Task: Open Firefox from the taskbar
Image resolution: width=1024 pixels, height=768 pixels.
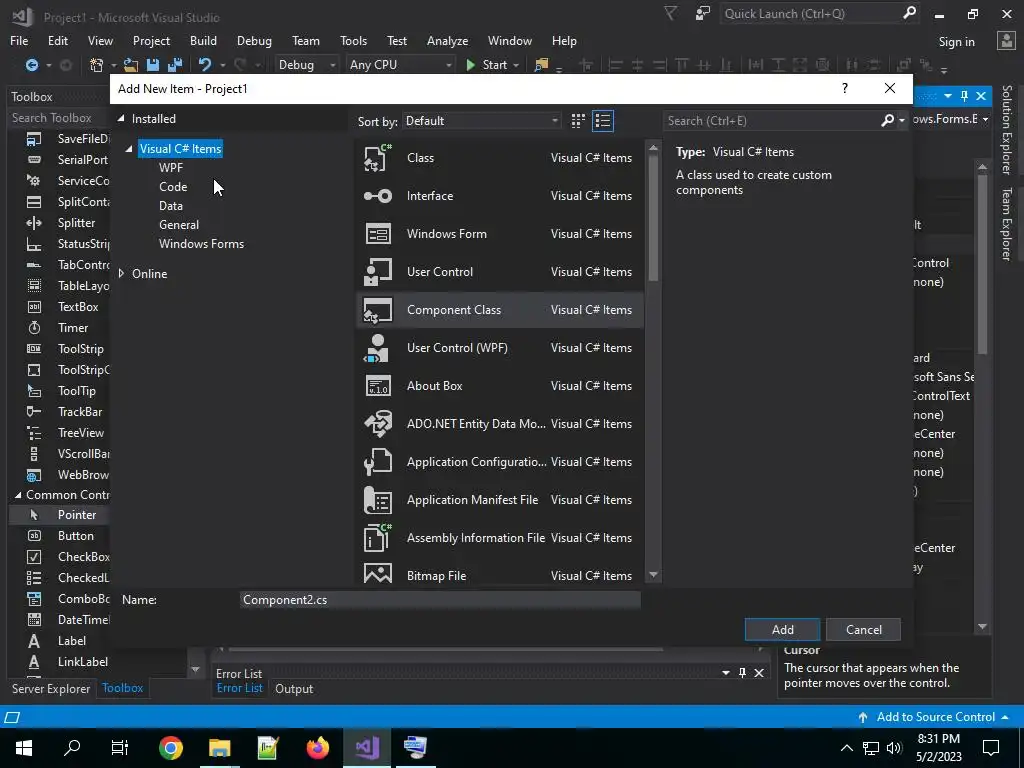Action: [x=317, y=748]
